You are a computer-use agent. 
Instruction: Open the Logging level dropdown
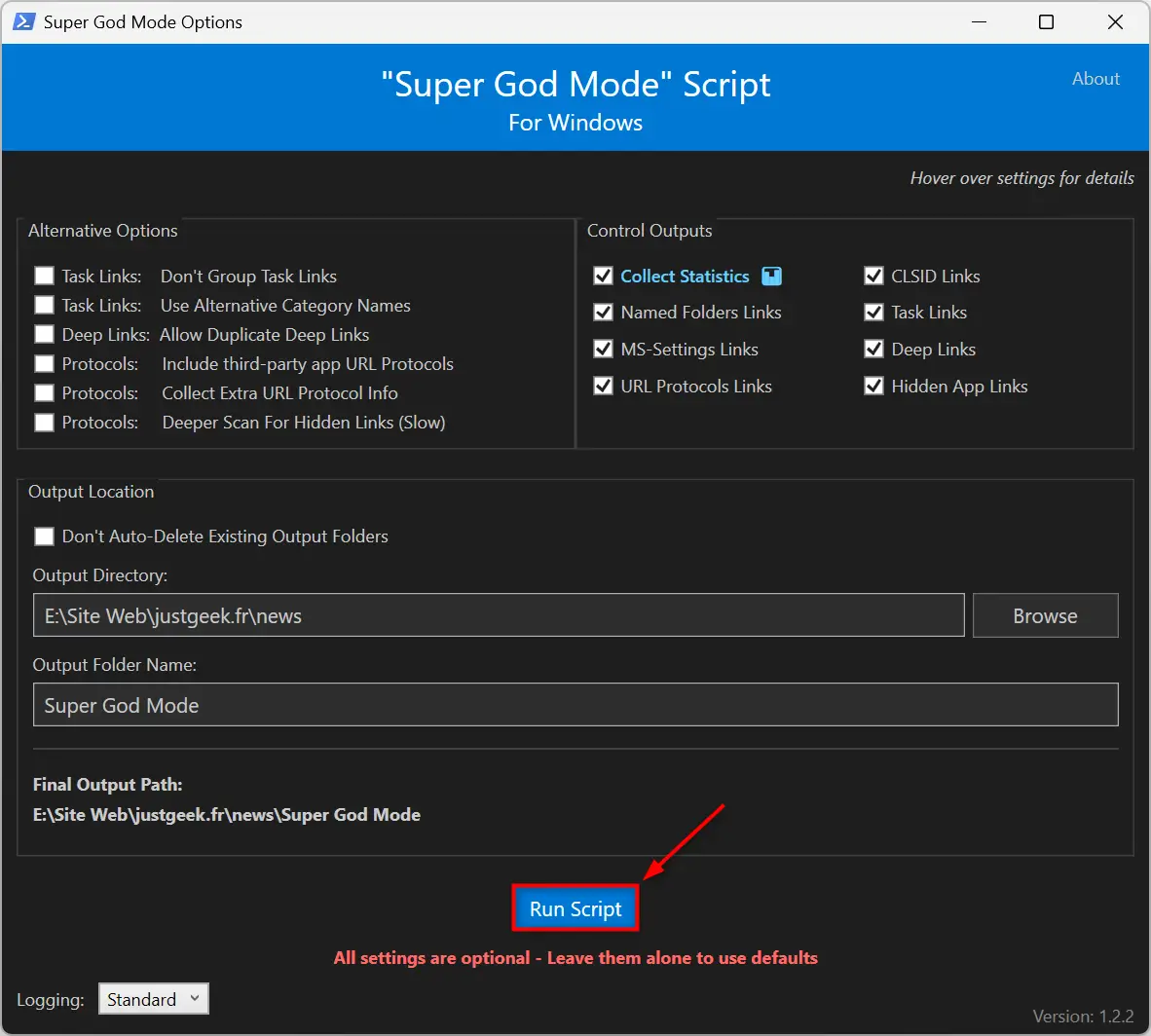click(x=154, y=999)
